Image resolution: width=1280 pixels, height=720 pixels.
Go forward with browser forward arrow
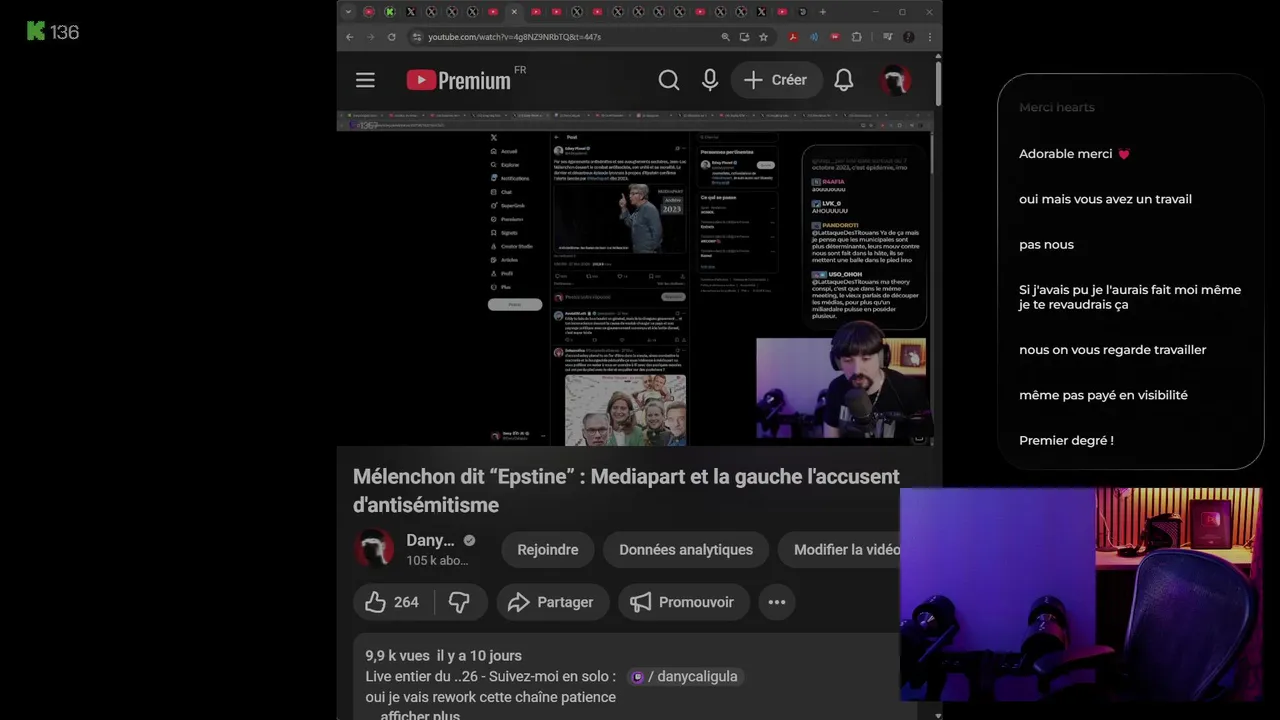pos(371,37)
